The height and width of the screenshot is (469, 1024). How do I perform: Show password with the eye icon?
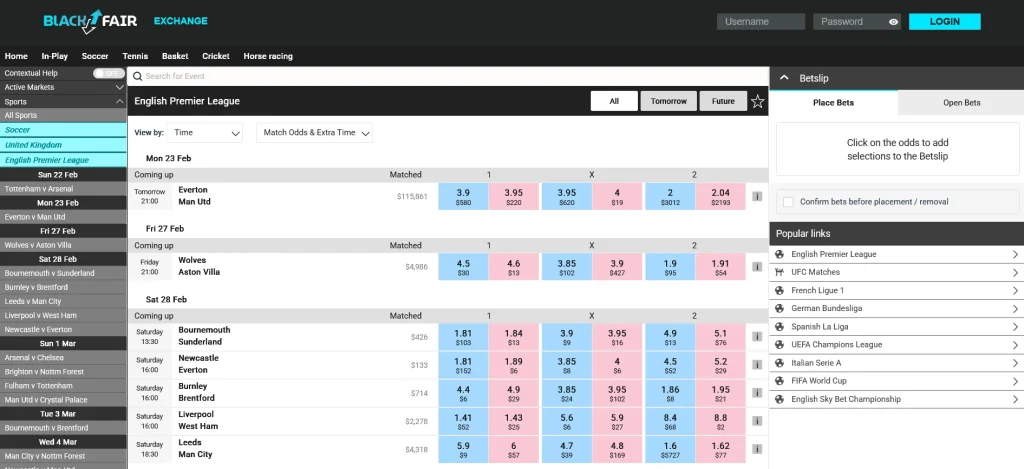[894, 22]
